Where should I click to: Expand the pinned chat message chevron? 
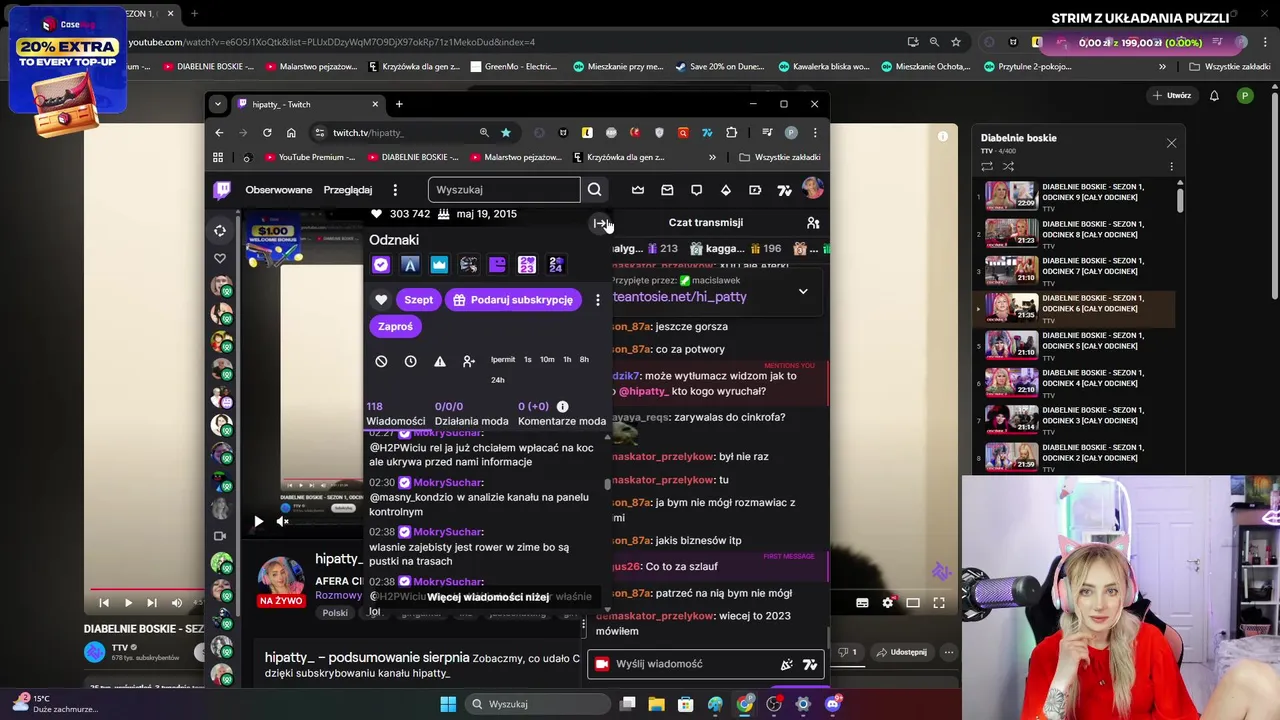(803, 292)
